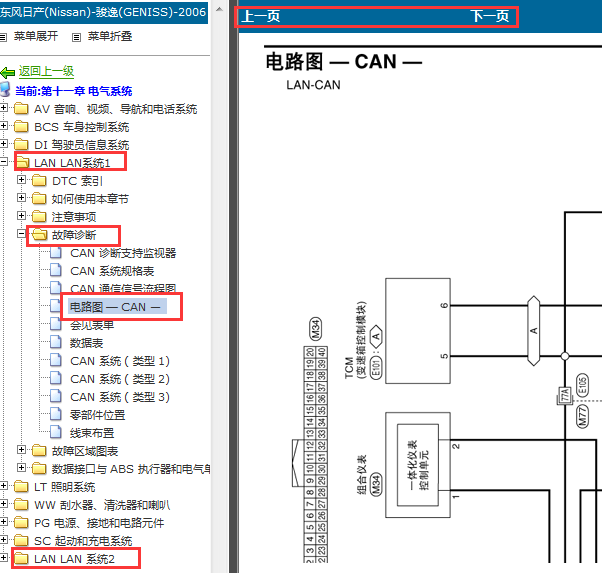
Task: Click the 菜单展开 expand-all button
Action: coord(36,36)
